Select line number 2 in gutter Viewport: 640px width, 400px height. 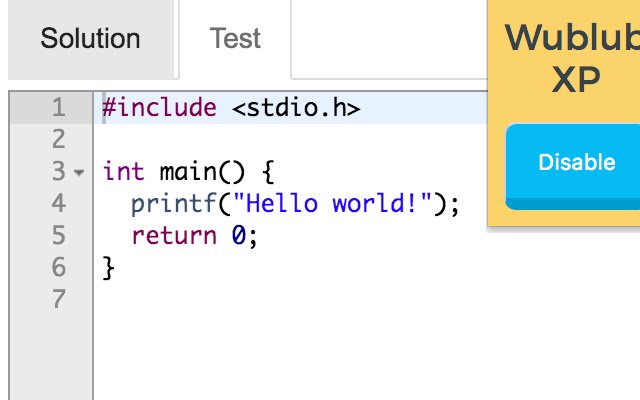click(x=58, y=140)
